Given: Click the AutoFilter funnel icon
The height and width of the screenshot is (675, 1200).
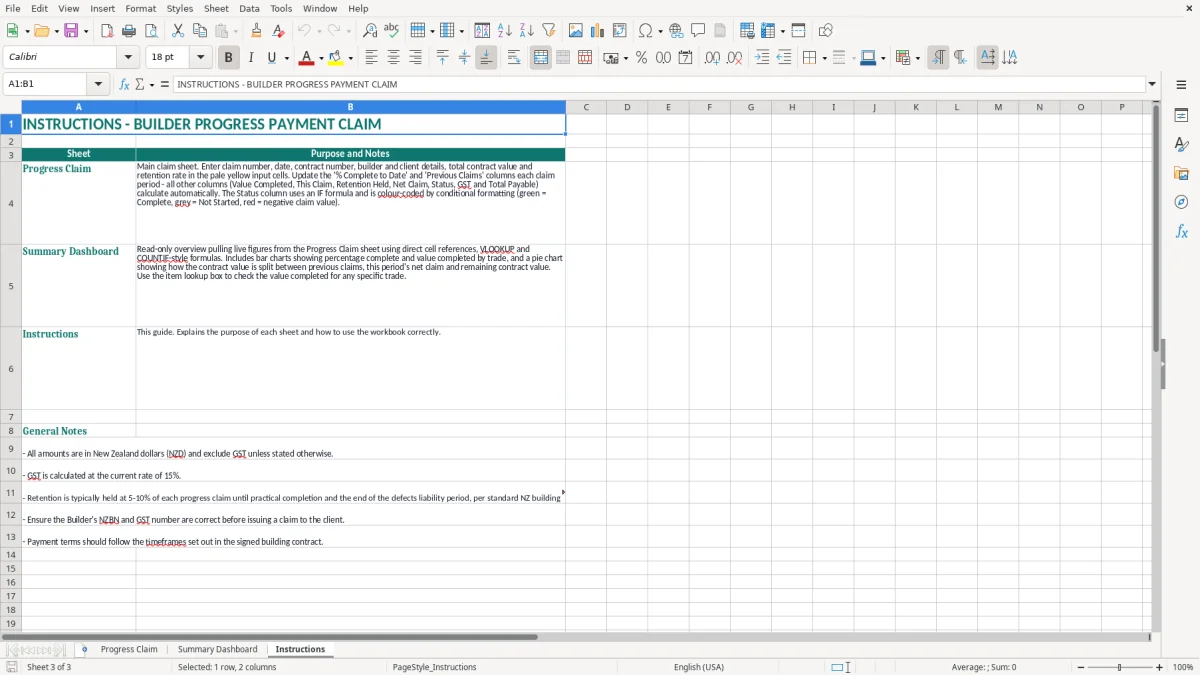Looking at the screenshot, I should (549, 30).
